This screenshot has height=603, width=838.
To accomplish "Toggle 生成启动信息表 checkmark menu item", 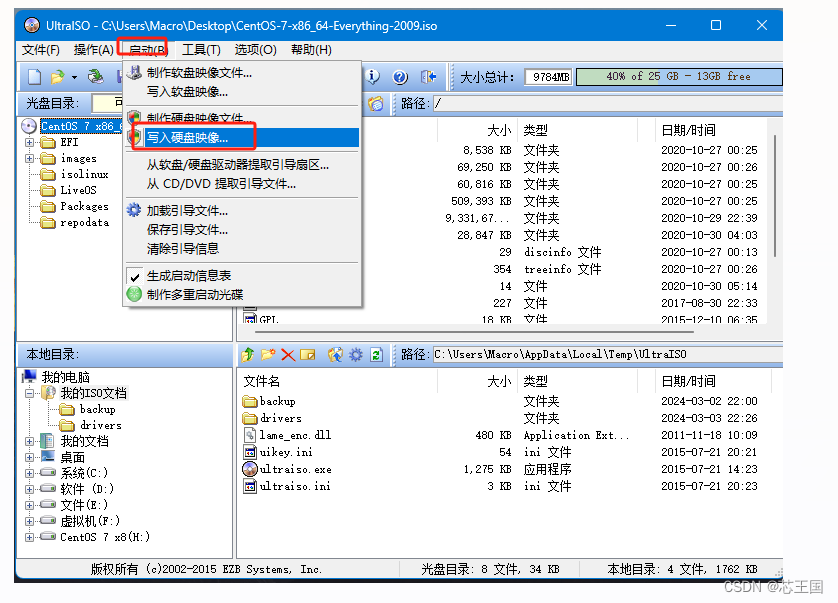I will [x=242, y=276].
